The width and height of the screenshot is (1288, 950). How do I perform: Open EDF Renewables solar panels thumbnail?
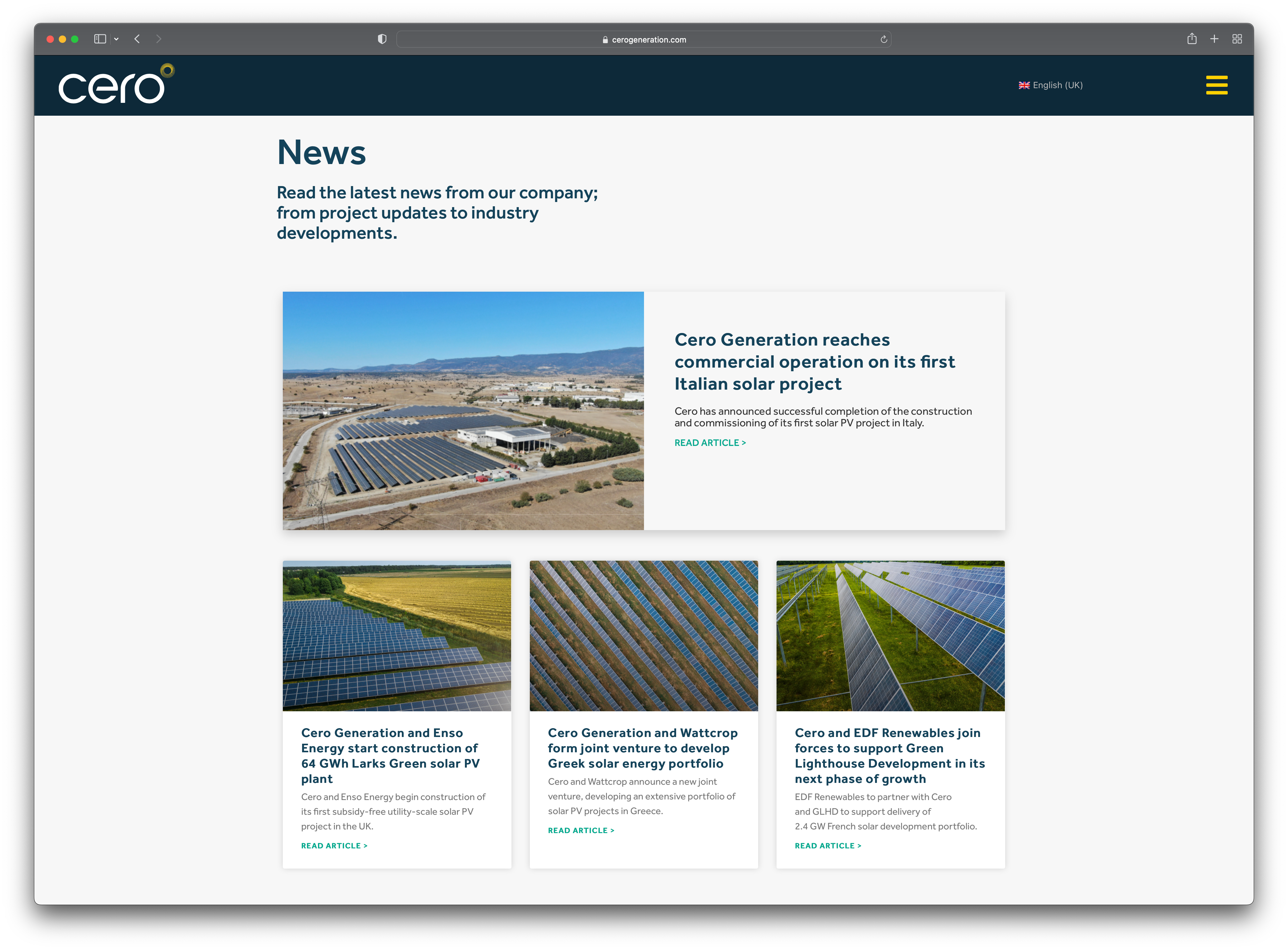click(890, 636)
